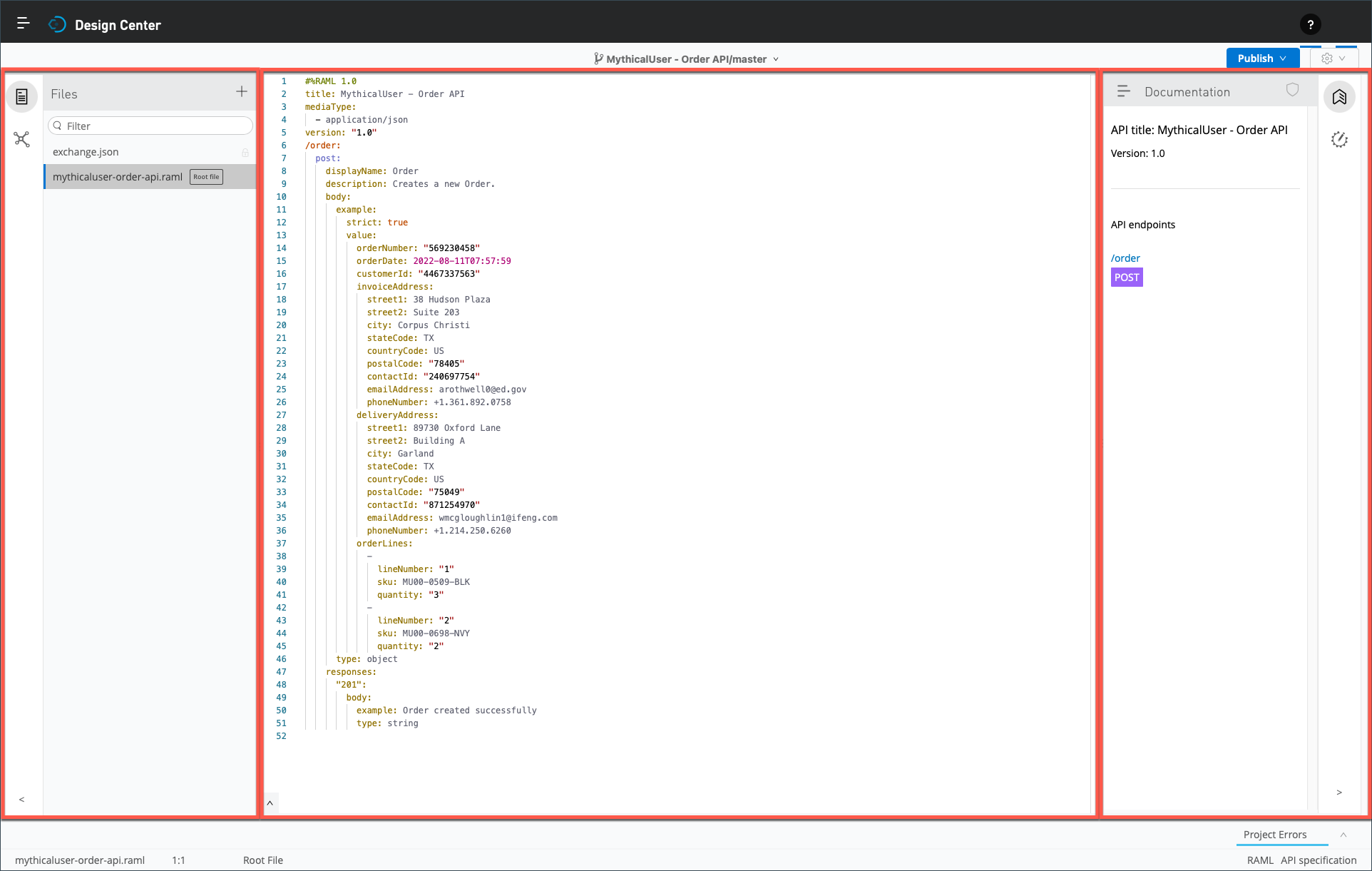Click the 'description: Creates a new Order.' line
The height and width of the screenshot is (871, 1372).
(411, 184)
